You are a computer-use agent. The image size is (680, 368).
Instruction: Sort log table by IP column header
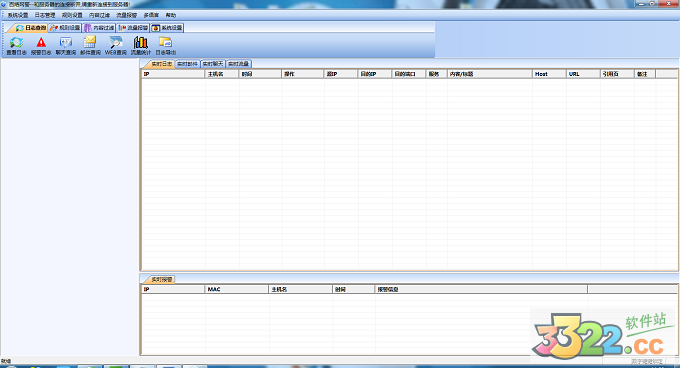point(173,74)
